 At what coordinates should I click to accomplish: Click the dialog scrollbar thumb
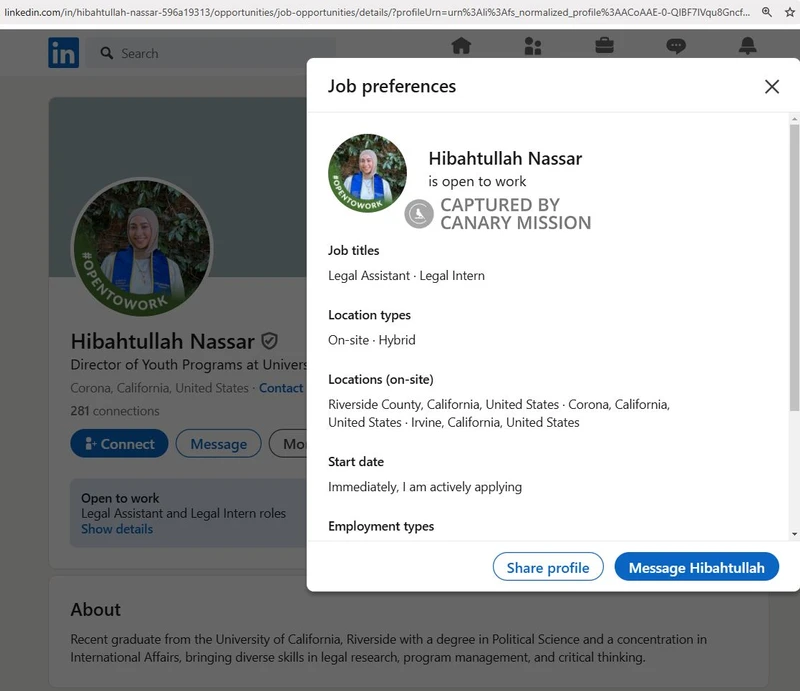794,267
